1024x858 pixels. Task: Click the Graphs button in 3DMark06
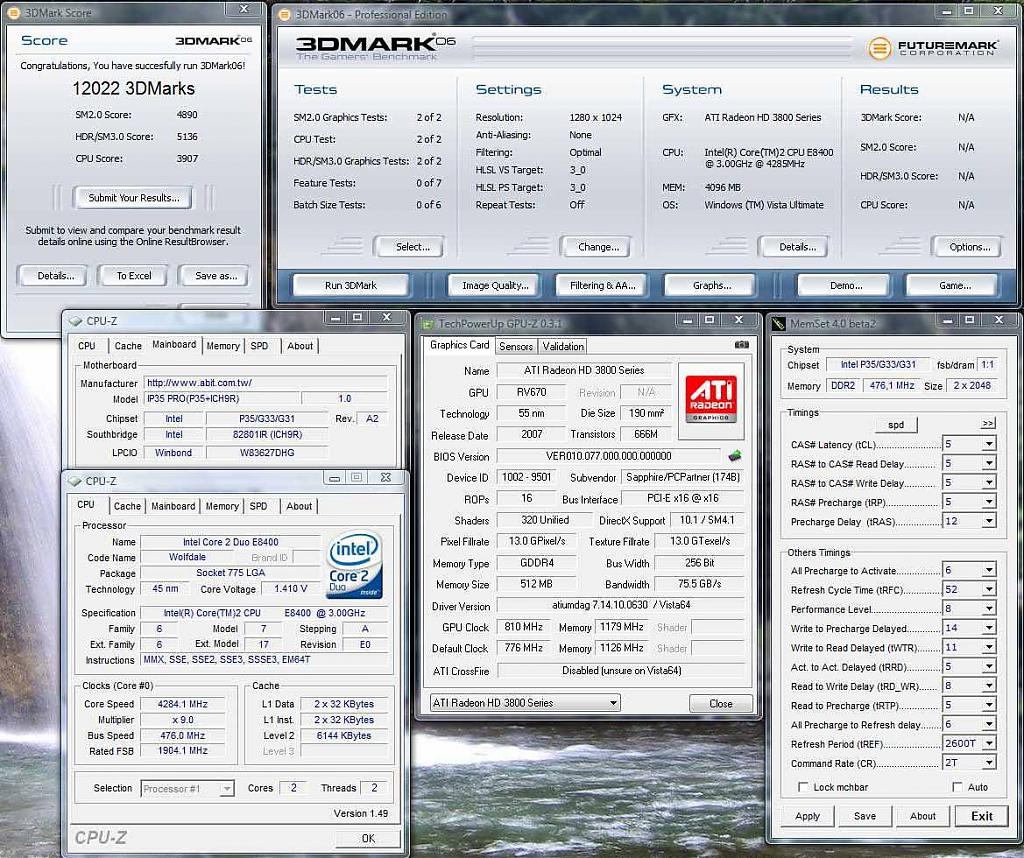(712, 285)
